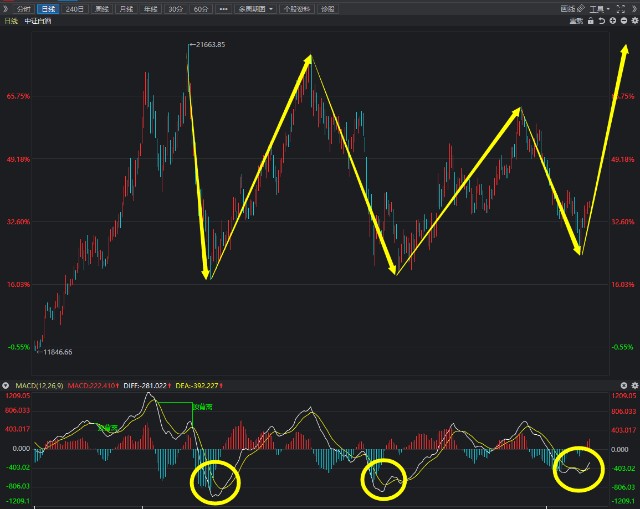
Task: Switch to 60分 minute period
Action: (201, 8)
